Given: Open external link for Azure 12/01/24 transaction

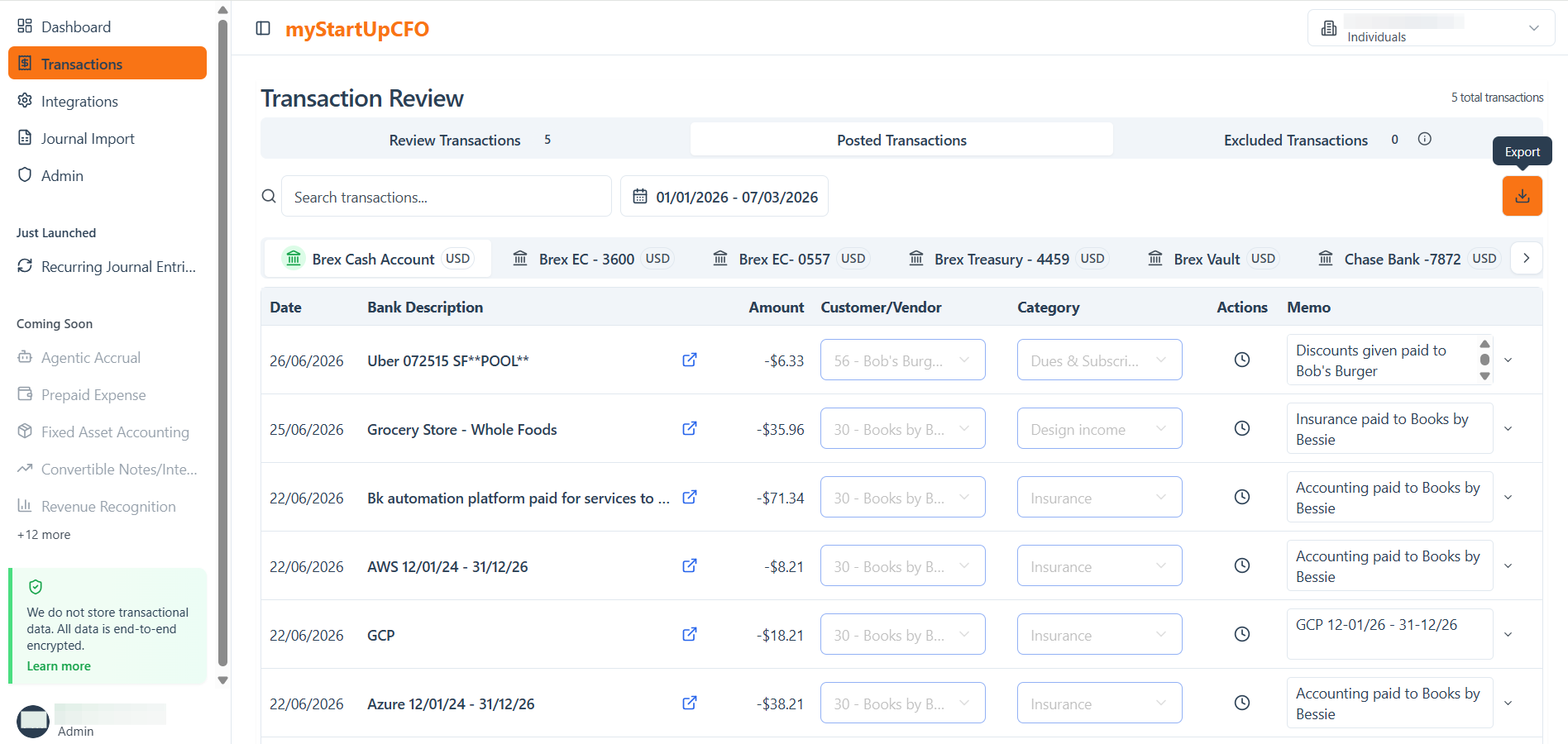Looking at the screenshot, I should click(x=689, y=703).
